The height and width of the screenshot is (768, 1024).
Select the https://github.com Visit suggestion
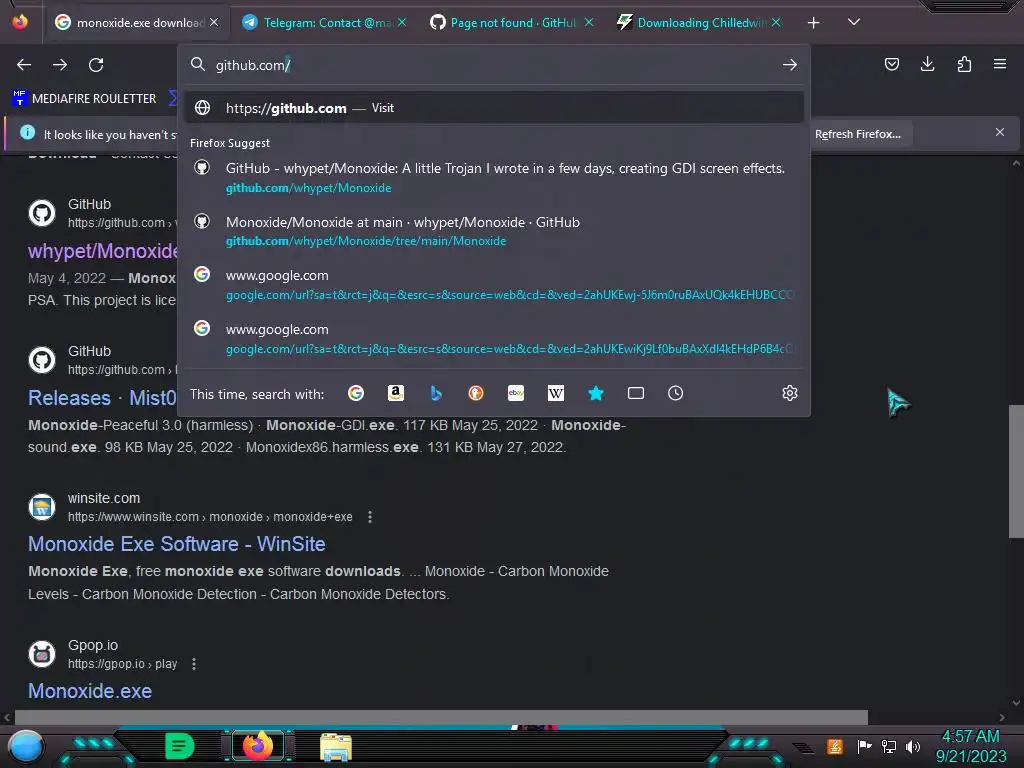(494, 108)
